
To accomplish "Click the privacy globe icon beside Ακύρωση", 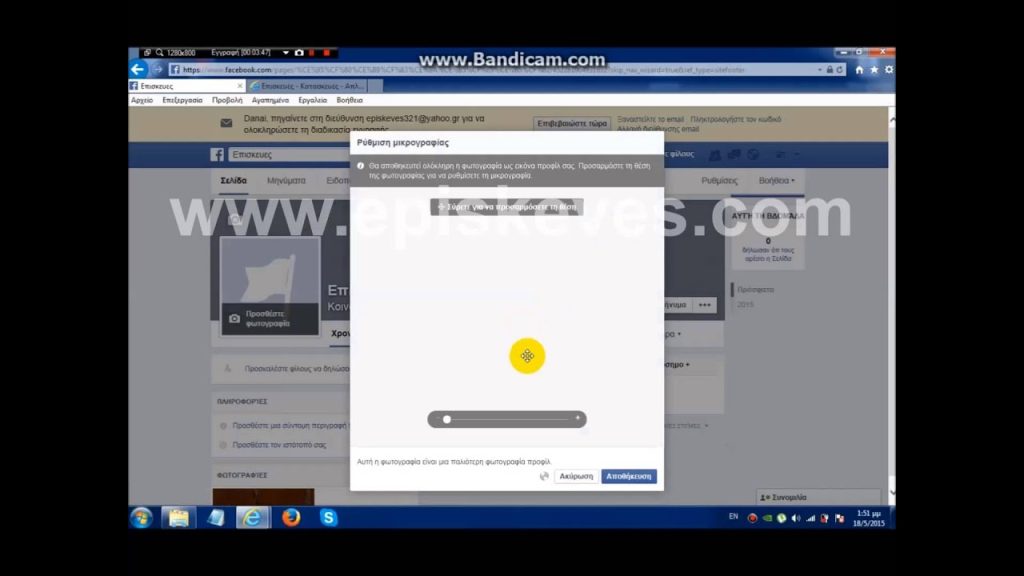I will pyautogui.click(x=544, y=477).
